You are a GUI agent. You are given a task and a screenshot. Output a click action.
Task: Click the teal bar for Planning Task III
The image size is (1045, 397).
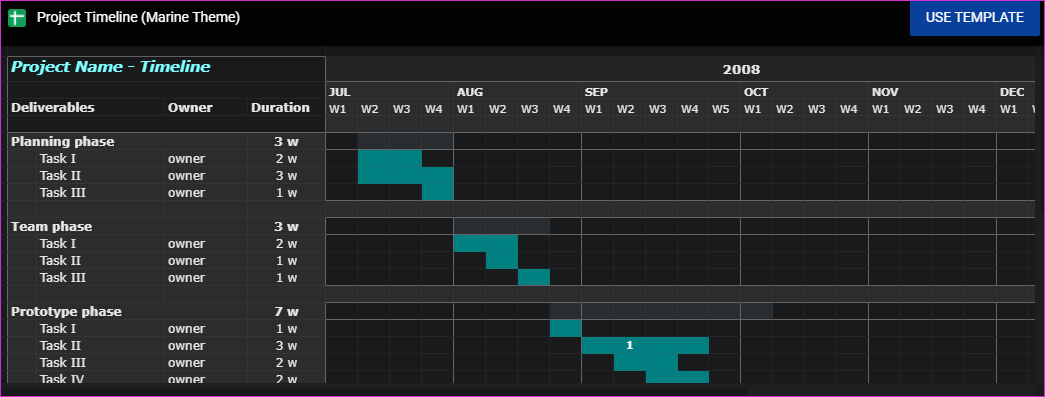point(437,193)
